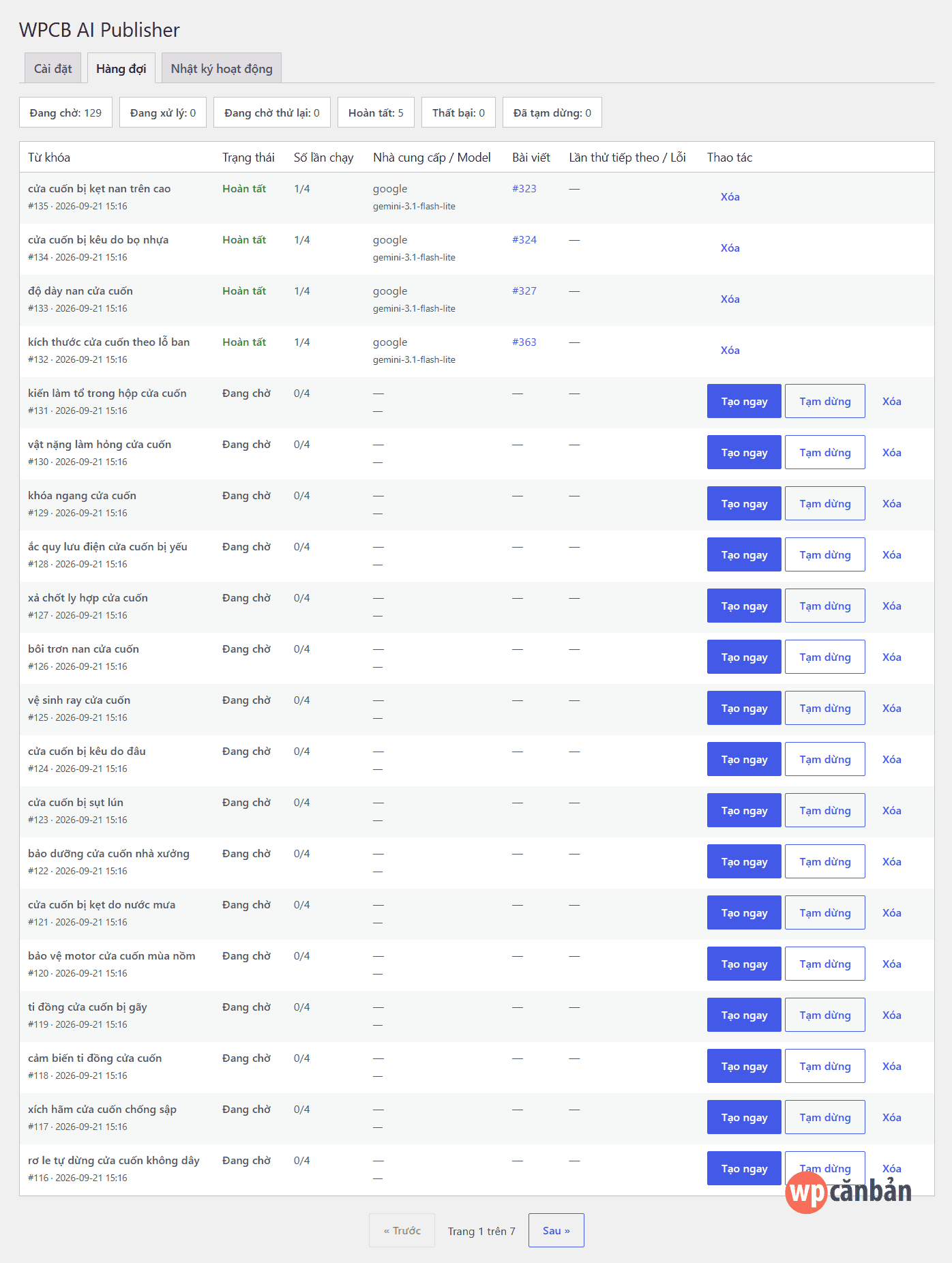Delete 'kiến làm tổ trong hộp cửa cuốn' row
The height and width of the screenshot is (1263, 952).
coord(892,402)
